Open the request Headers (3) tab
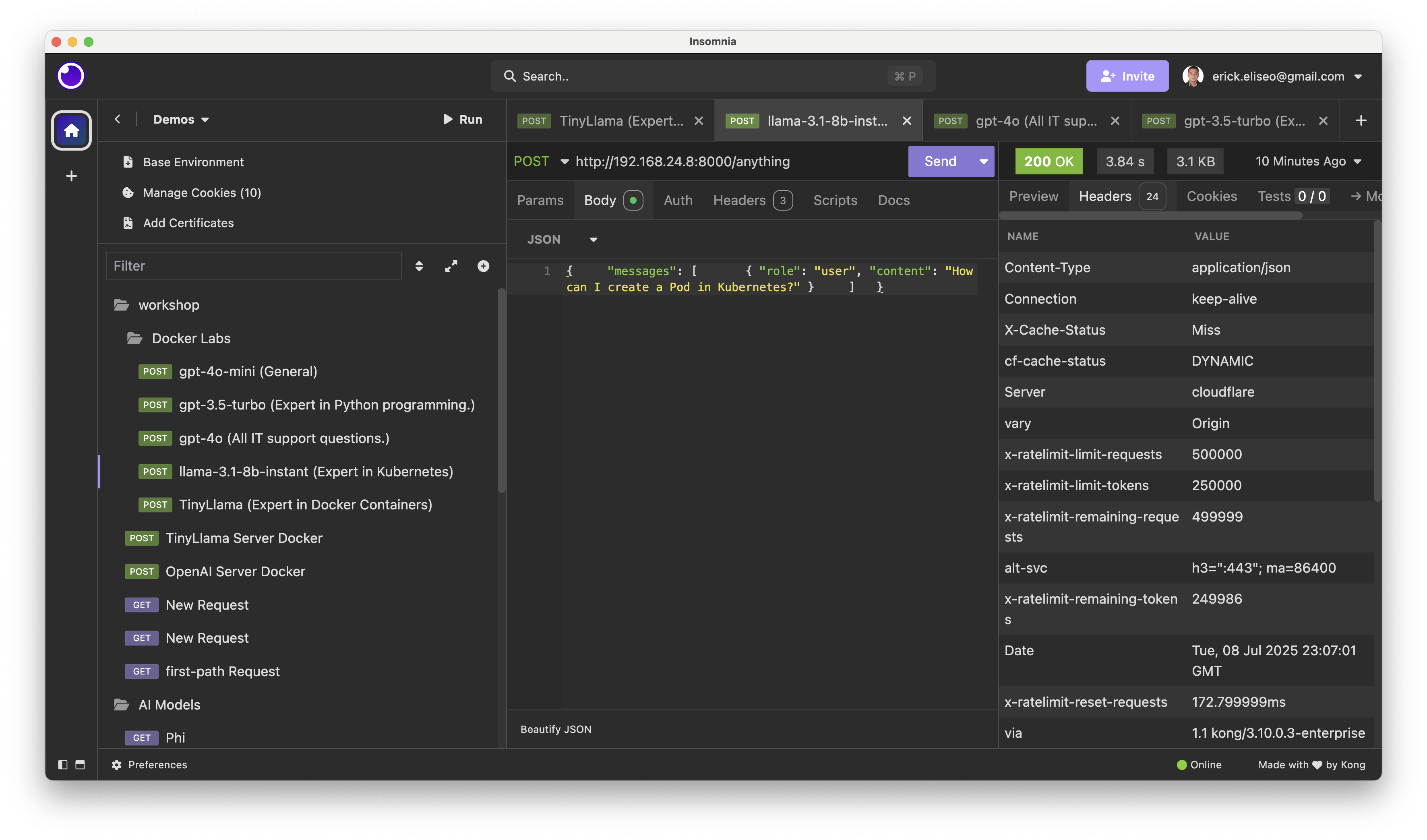The height and width of the screenshot is (840, 1427). (x=753, y=201)
